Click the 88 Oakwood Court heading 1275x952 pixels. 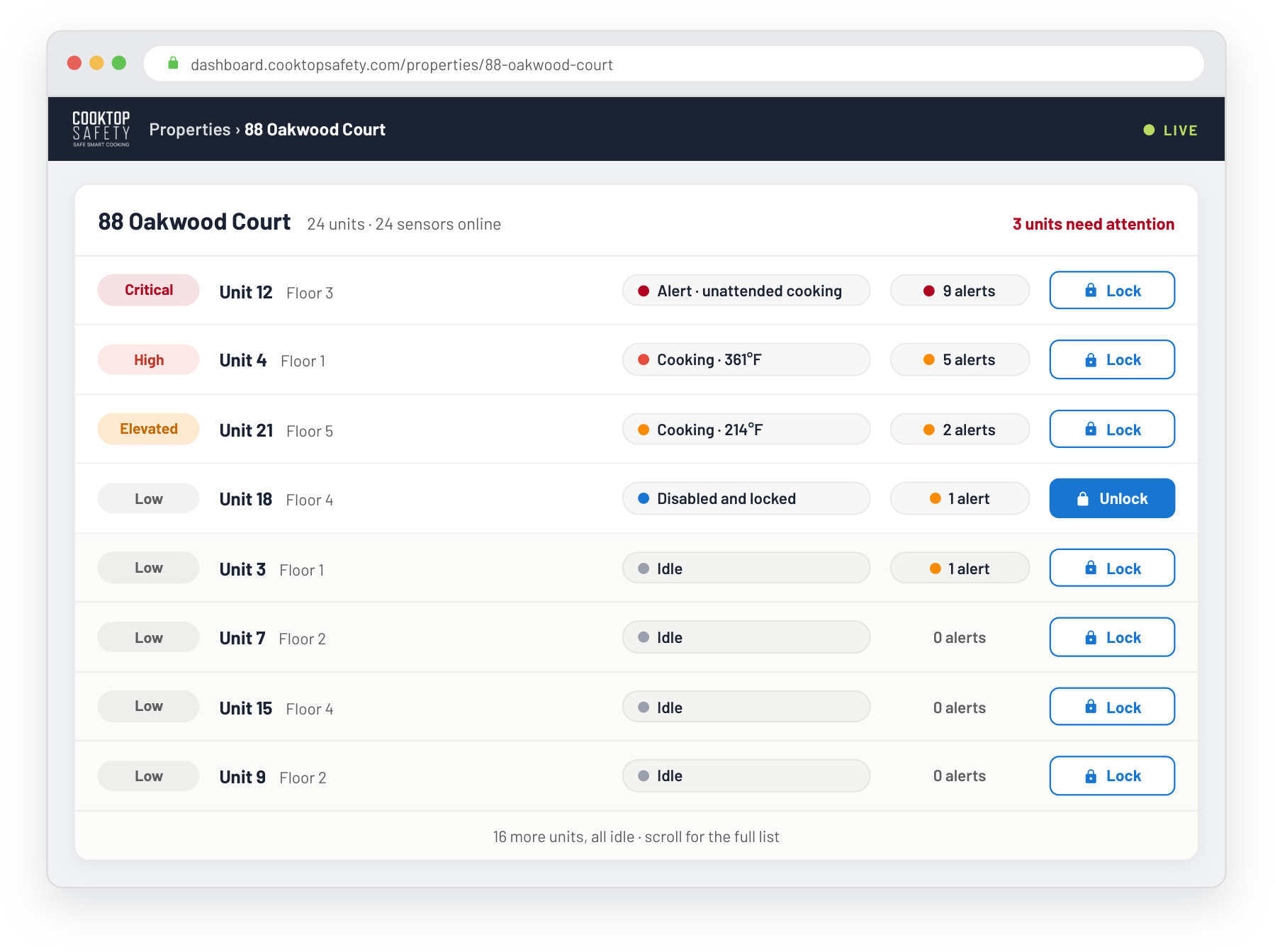coord(194,222)
